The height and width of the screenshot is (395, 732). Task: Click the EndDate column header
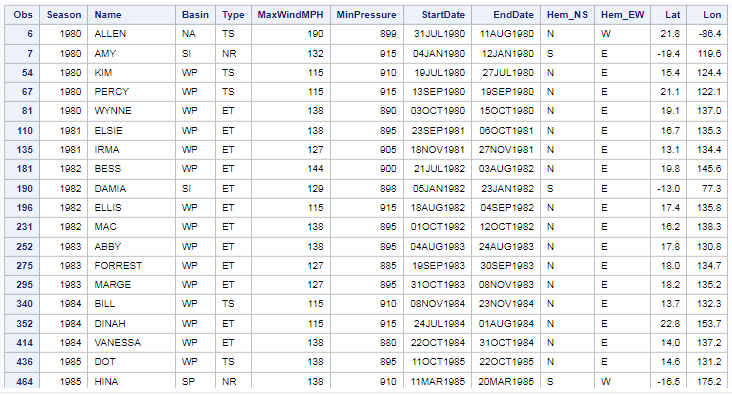506,15
